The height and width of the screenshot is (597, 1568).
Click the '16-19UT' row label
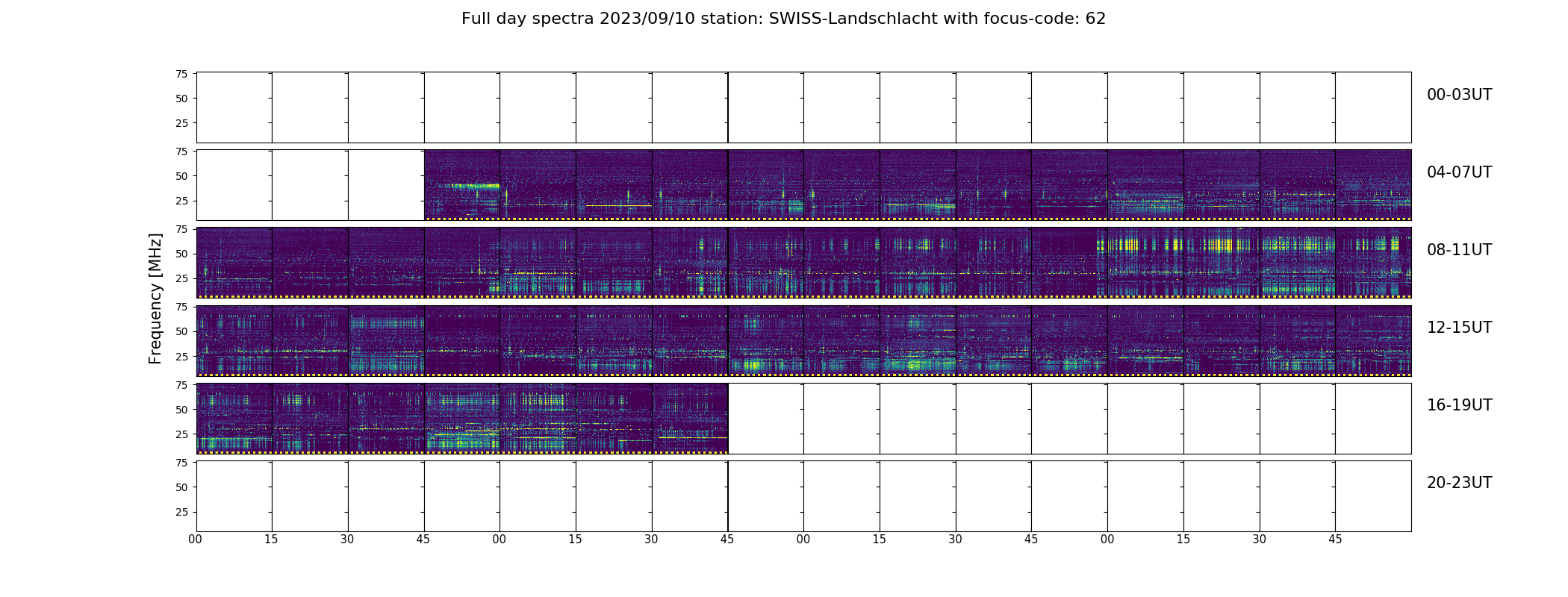click(x=1459, y=405)
